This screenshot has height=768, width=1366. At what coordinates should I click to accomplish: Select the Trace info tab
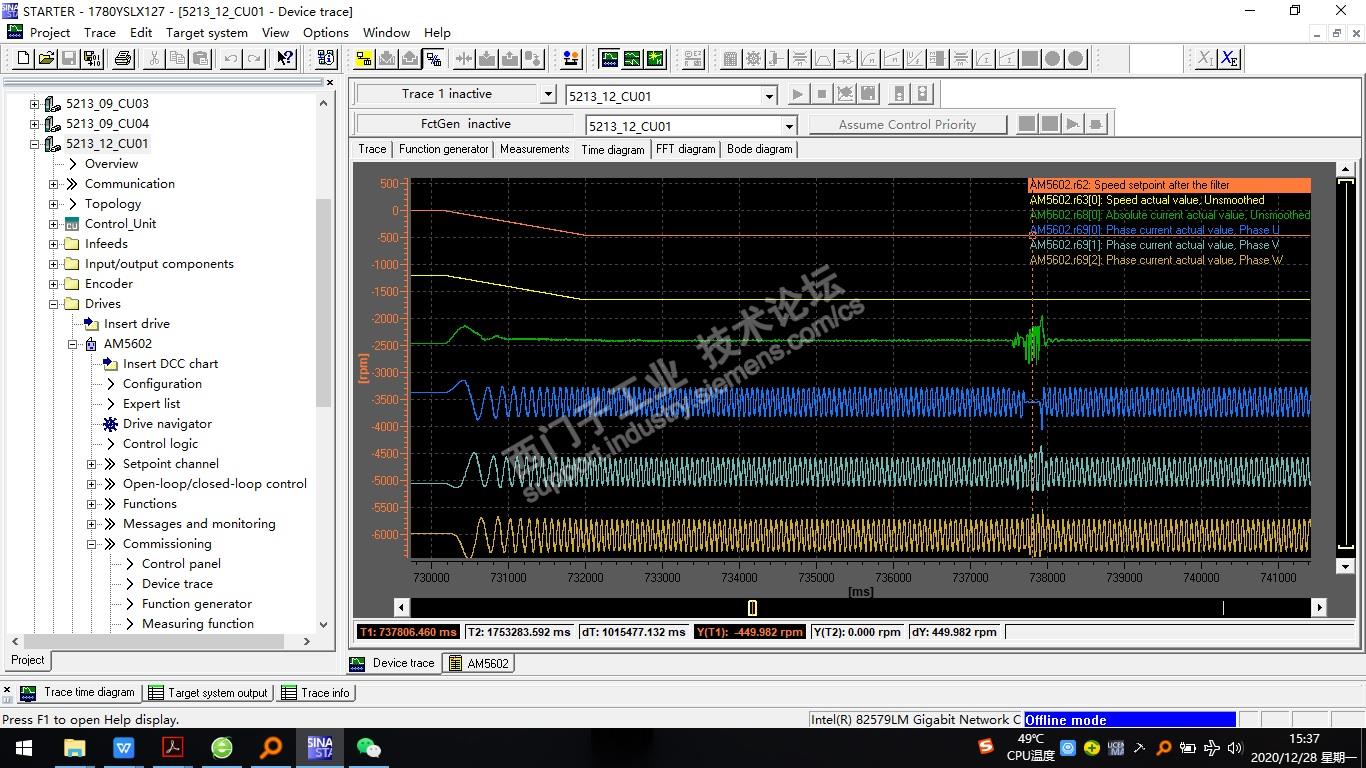pos(316,692)
